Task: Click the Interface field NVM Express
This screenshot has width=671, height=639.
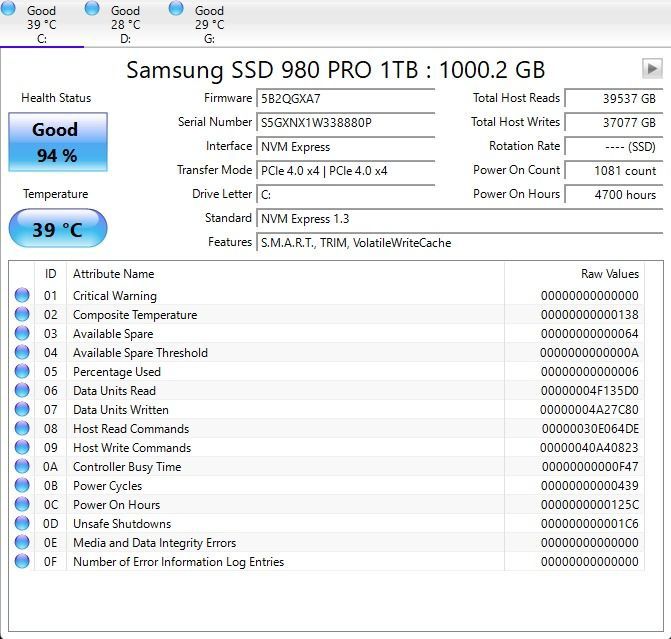Action: coord(346,146)
